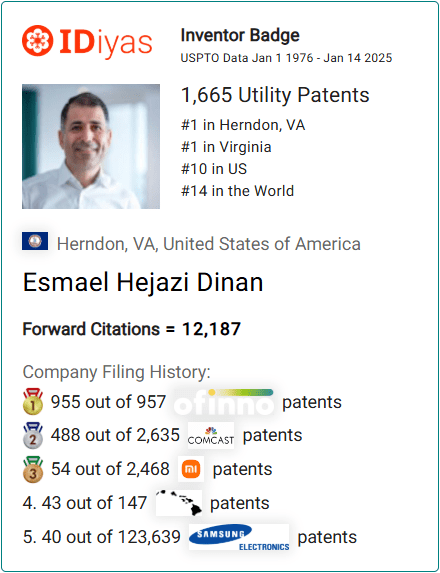
Task: Click the gold first-place medal icon
Action: pos(33,401)
